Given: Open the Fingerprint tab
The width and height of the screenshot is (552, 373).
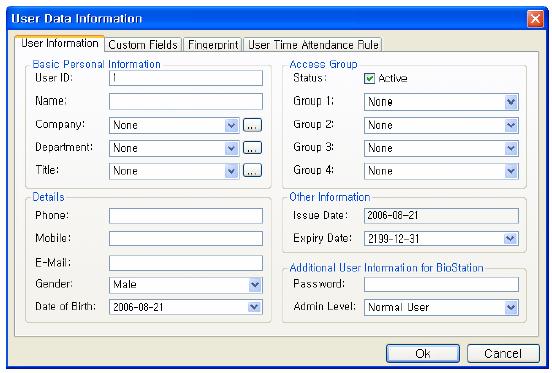Looking at the screenshot, I should coord(213,45).
